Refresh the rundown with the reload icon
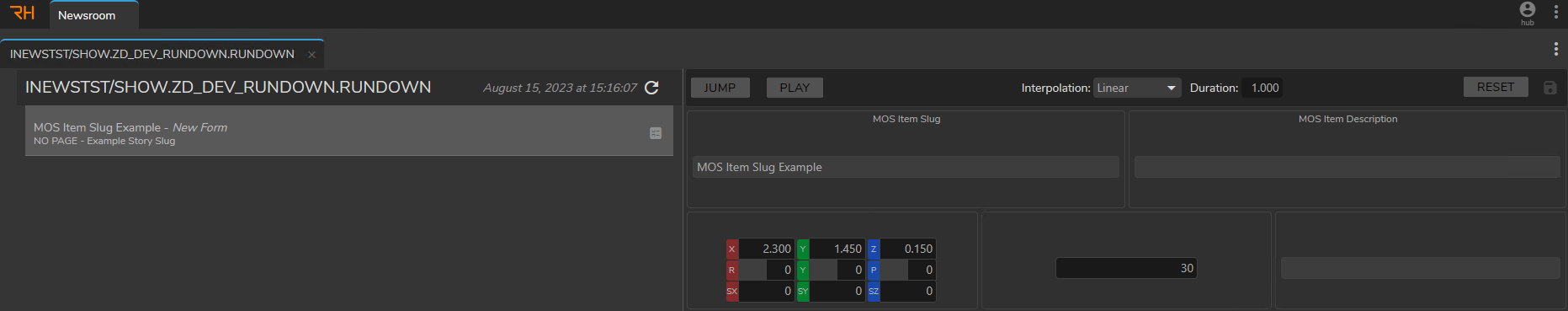The image size is (1568, 311). tap(651, 88)
